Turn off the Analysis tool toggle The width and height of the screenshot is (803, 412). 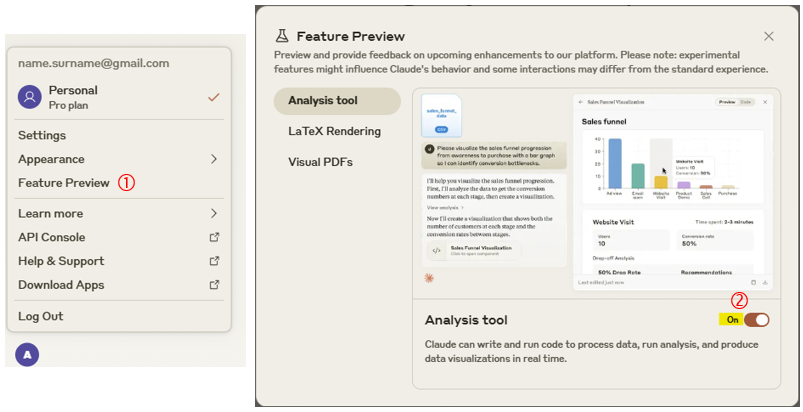(756, 320)
